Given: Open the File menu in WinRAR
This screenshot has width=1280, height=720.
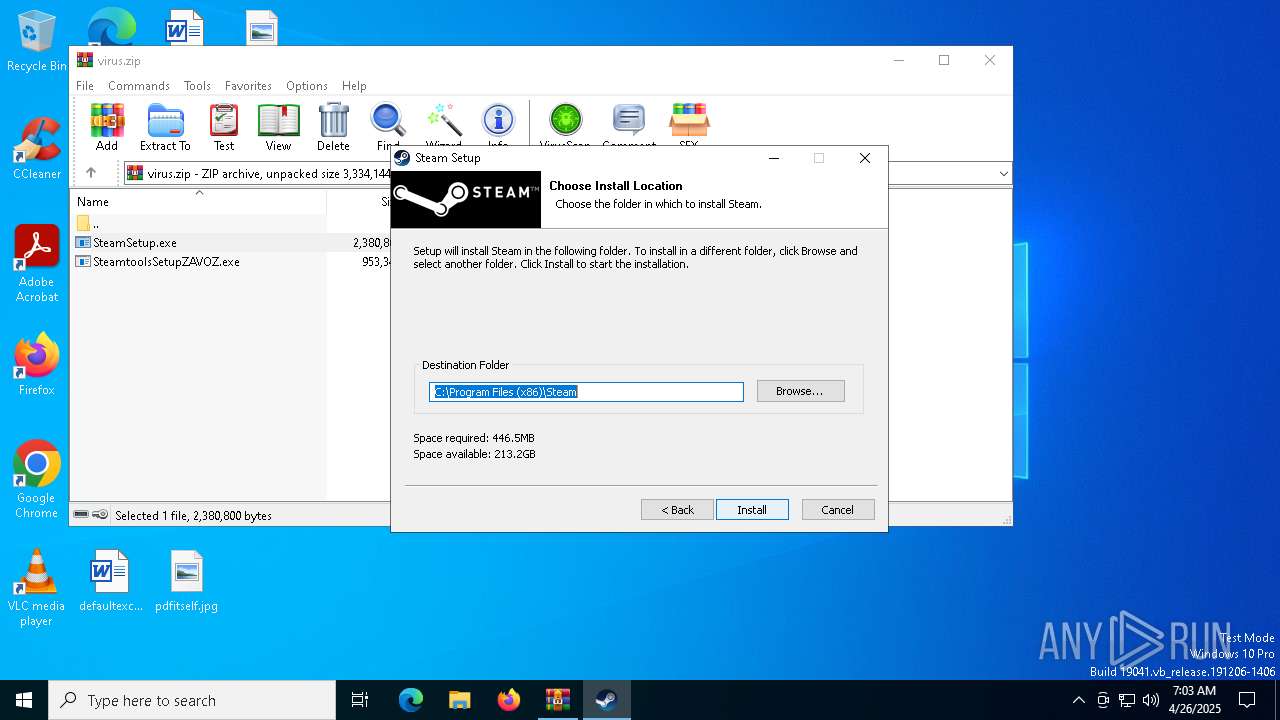Looking at the screenshot, I should pos(85,86).
